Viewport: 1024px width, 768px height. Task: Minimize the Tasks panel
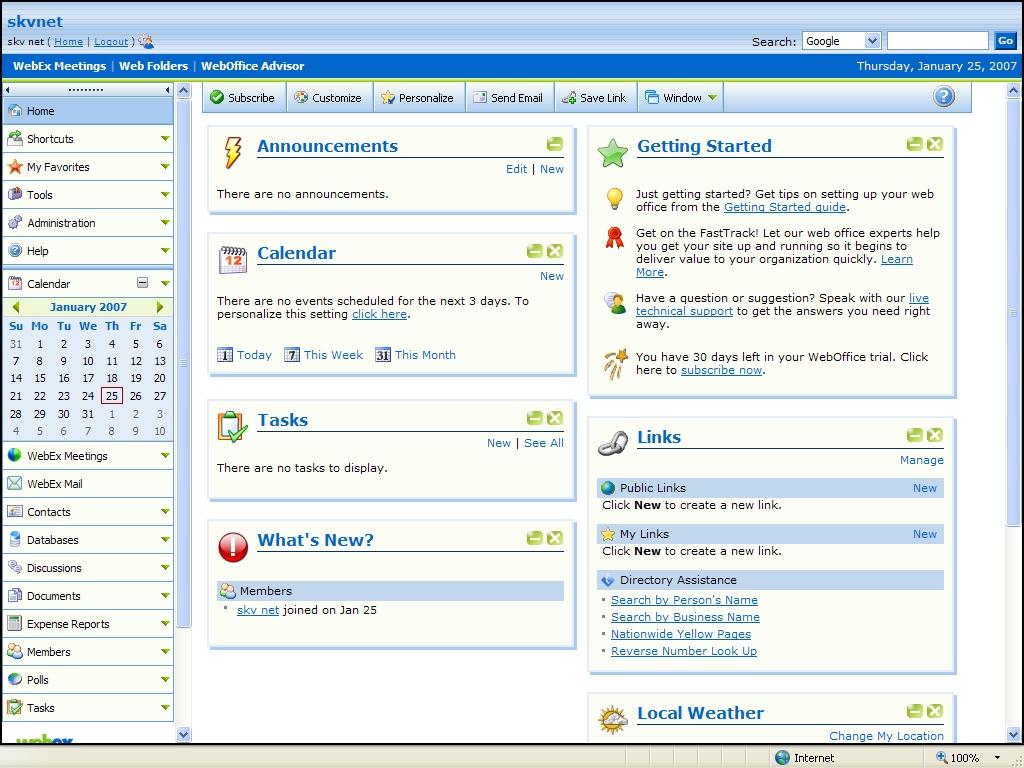(x=534, y=418)
